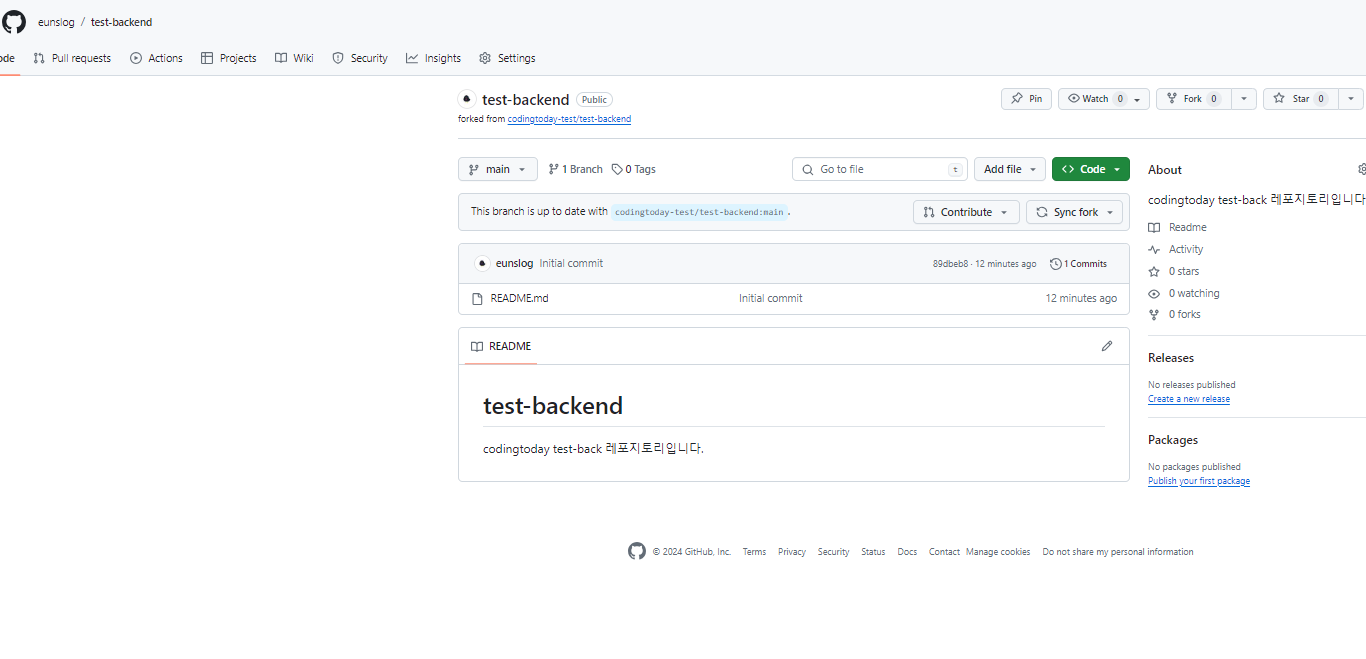
Task: Open the README.md file row
Action: click(x=794, y=298)
